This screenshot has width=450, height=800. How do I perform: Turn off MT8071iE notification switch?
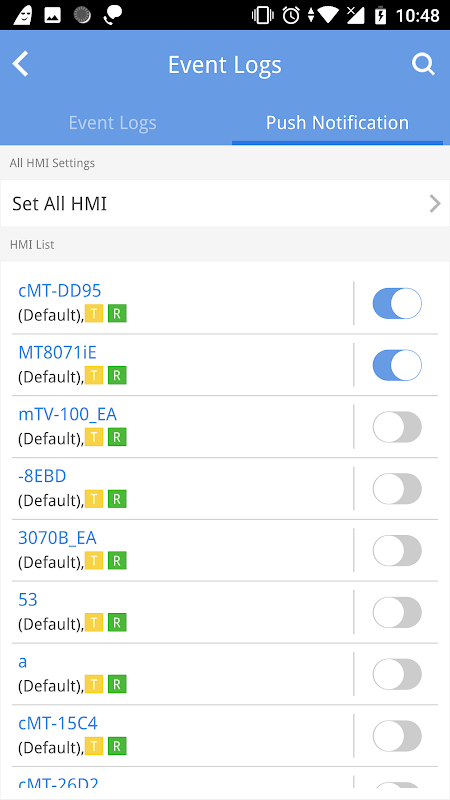[x=397, y=365]
